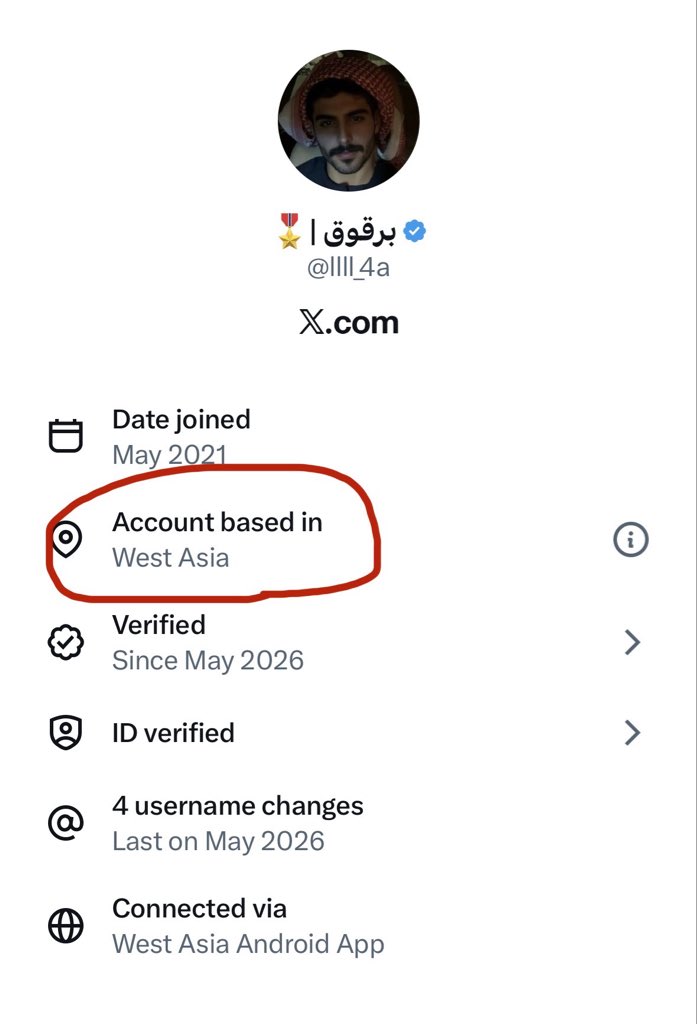
Task: Click the location pin icon
Action: (x=66, y=539)
